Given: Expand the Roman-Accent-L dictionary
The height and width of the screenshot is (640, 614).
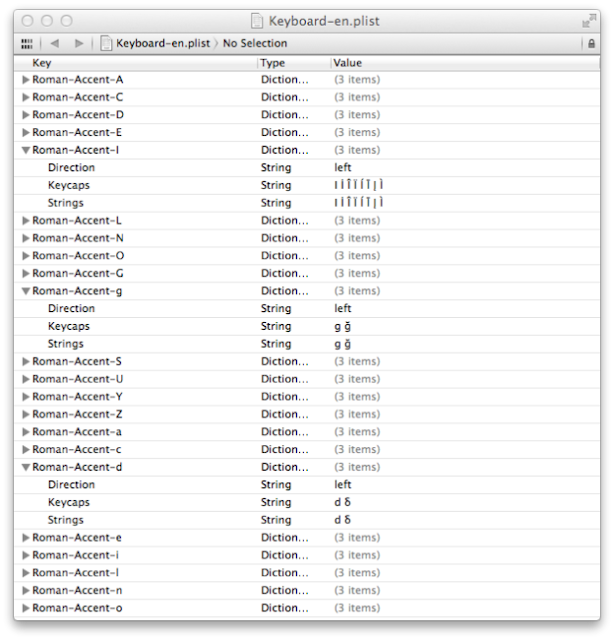Looking at the screenshot, I should click(x=26, y=220).
